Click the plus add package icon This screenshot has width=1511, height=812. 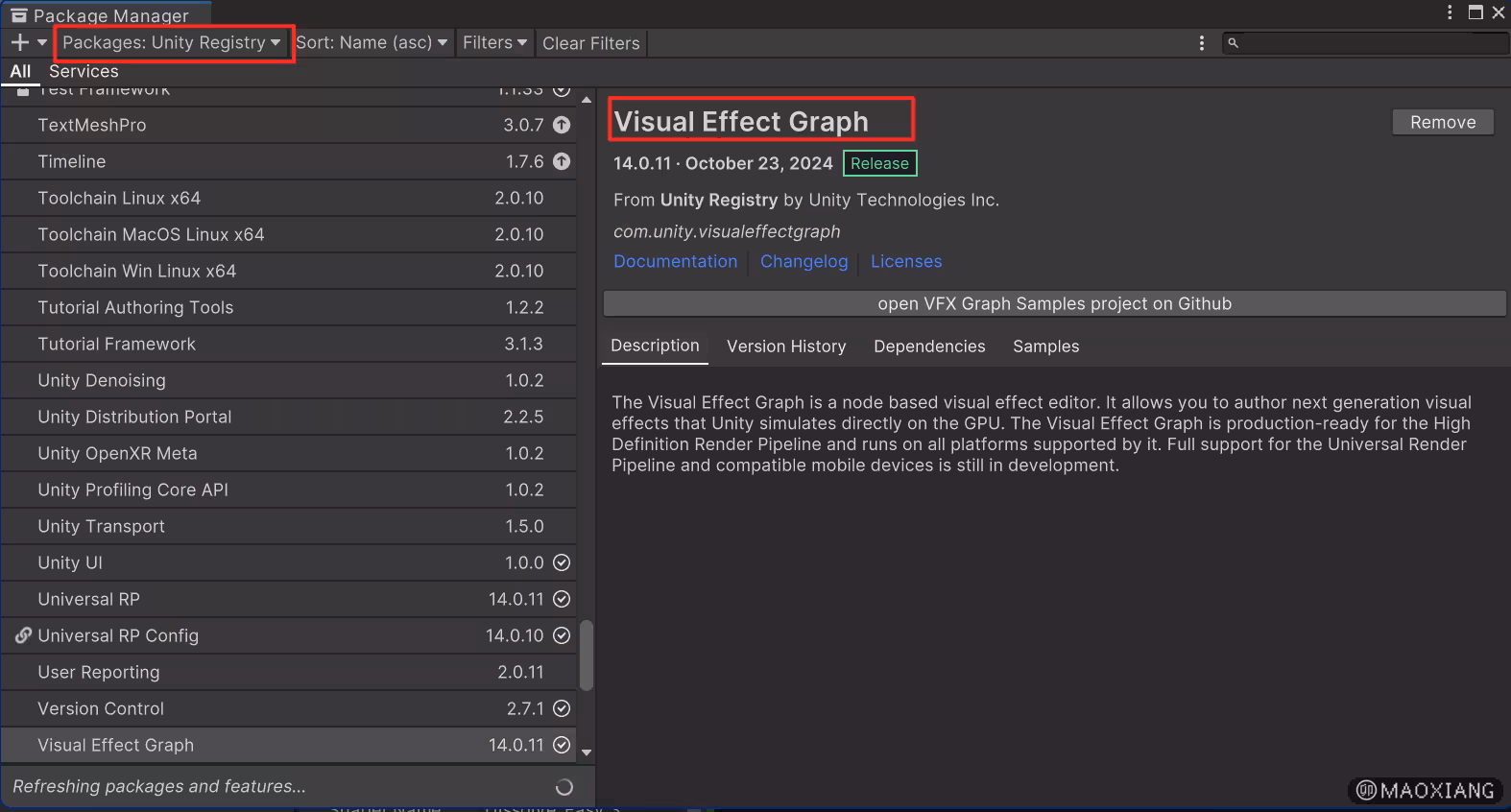point(19,42)
